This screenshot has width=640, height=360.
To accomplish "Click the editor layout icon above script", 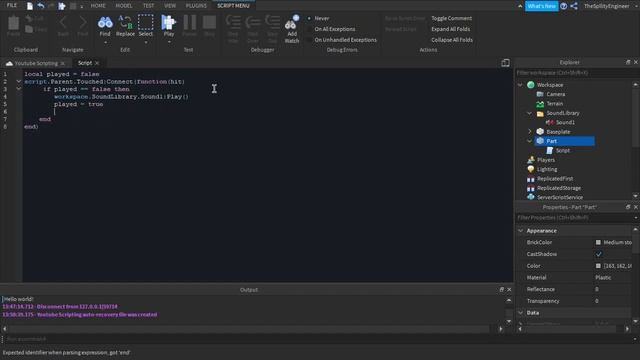I will [x=505, y=63].
